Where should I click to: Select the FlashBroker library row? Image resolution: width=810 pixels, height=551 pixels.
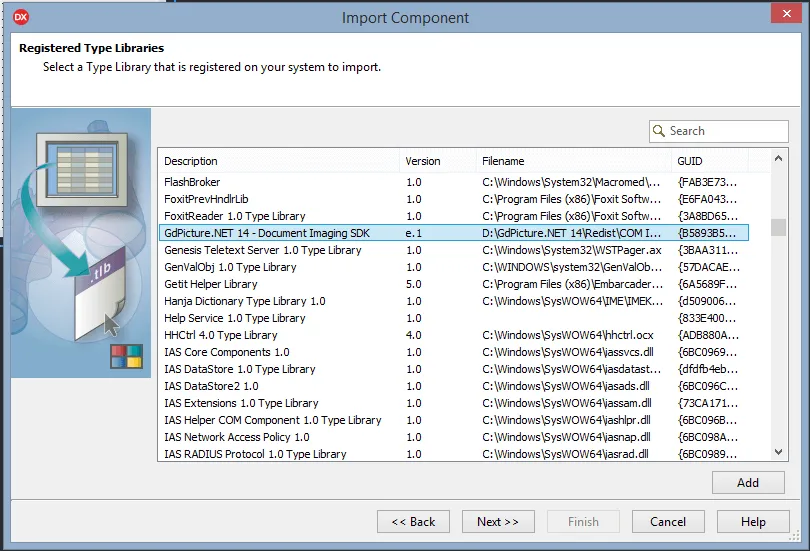pyautogui.click(x=454, y=182)
